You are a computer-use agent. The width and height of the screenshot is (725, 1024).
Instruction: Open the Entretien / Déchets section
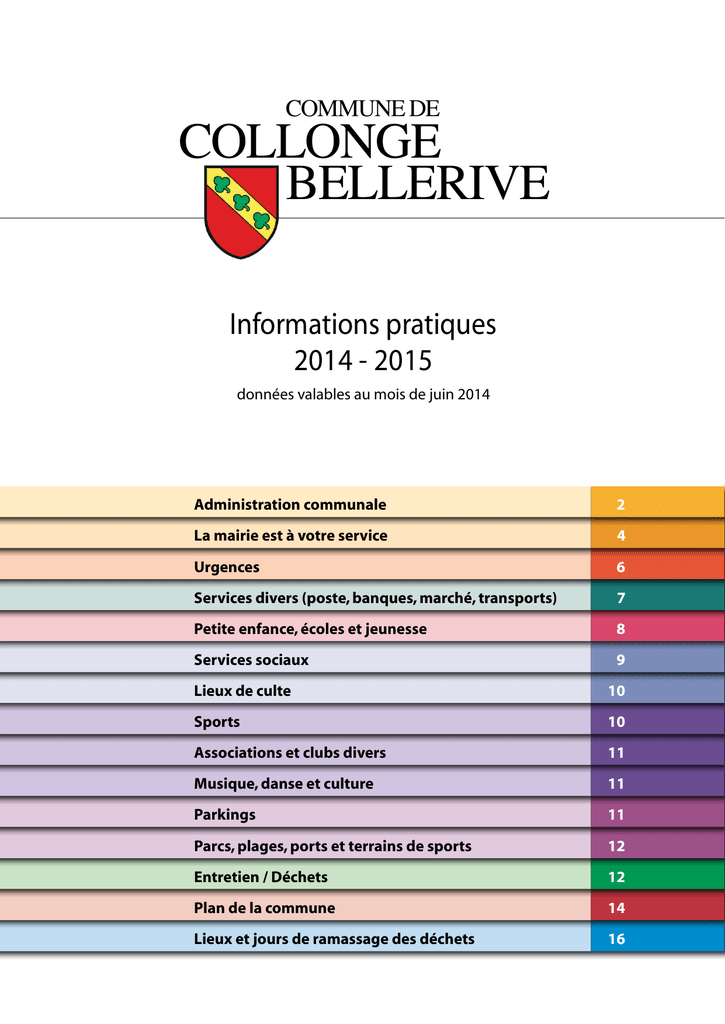click(x=261, y=877)
